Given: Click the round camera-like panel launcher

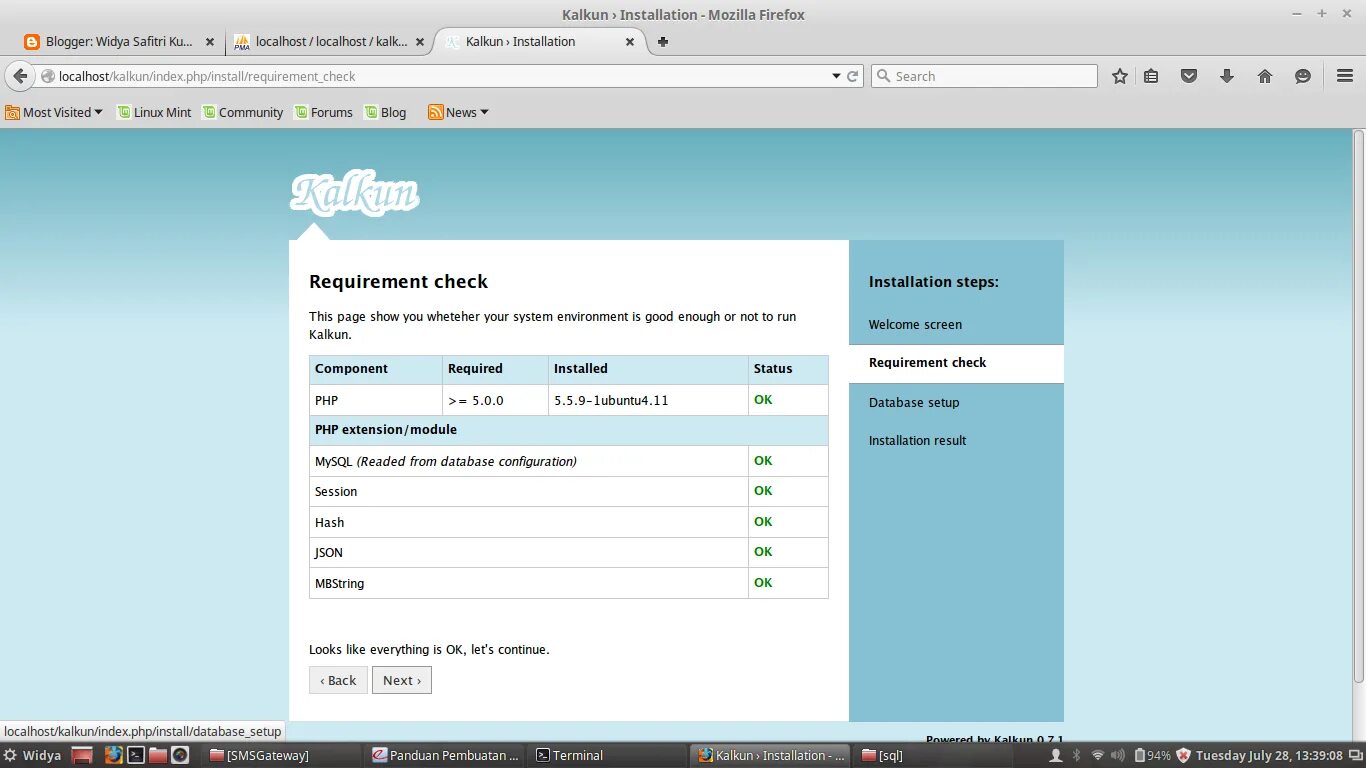Looking at the screenshot, I should pos(180,755).
